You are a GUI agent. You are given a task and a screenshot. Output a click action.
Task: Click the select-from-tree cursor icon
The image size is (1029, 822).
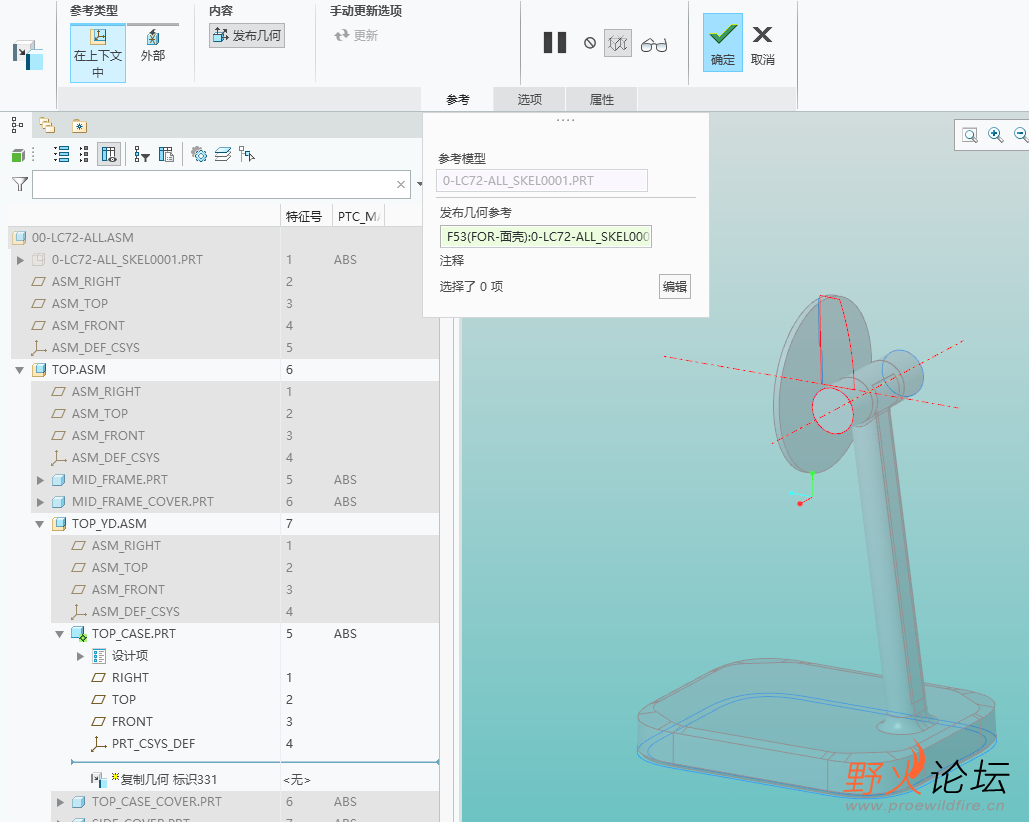(247, 154)
